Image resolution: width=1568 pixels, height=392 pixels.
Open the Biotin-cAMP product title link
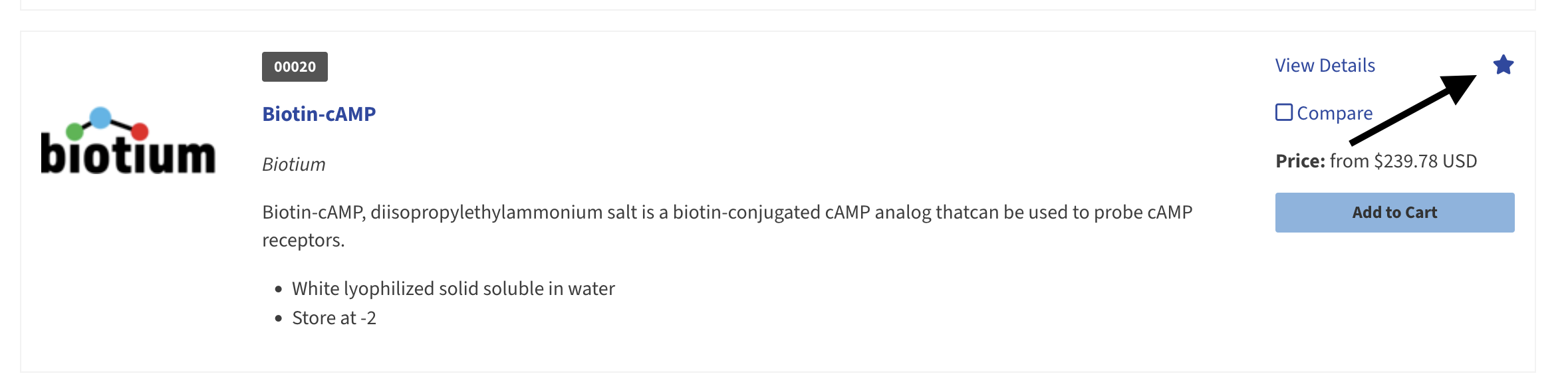pos(319,114)
